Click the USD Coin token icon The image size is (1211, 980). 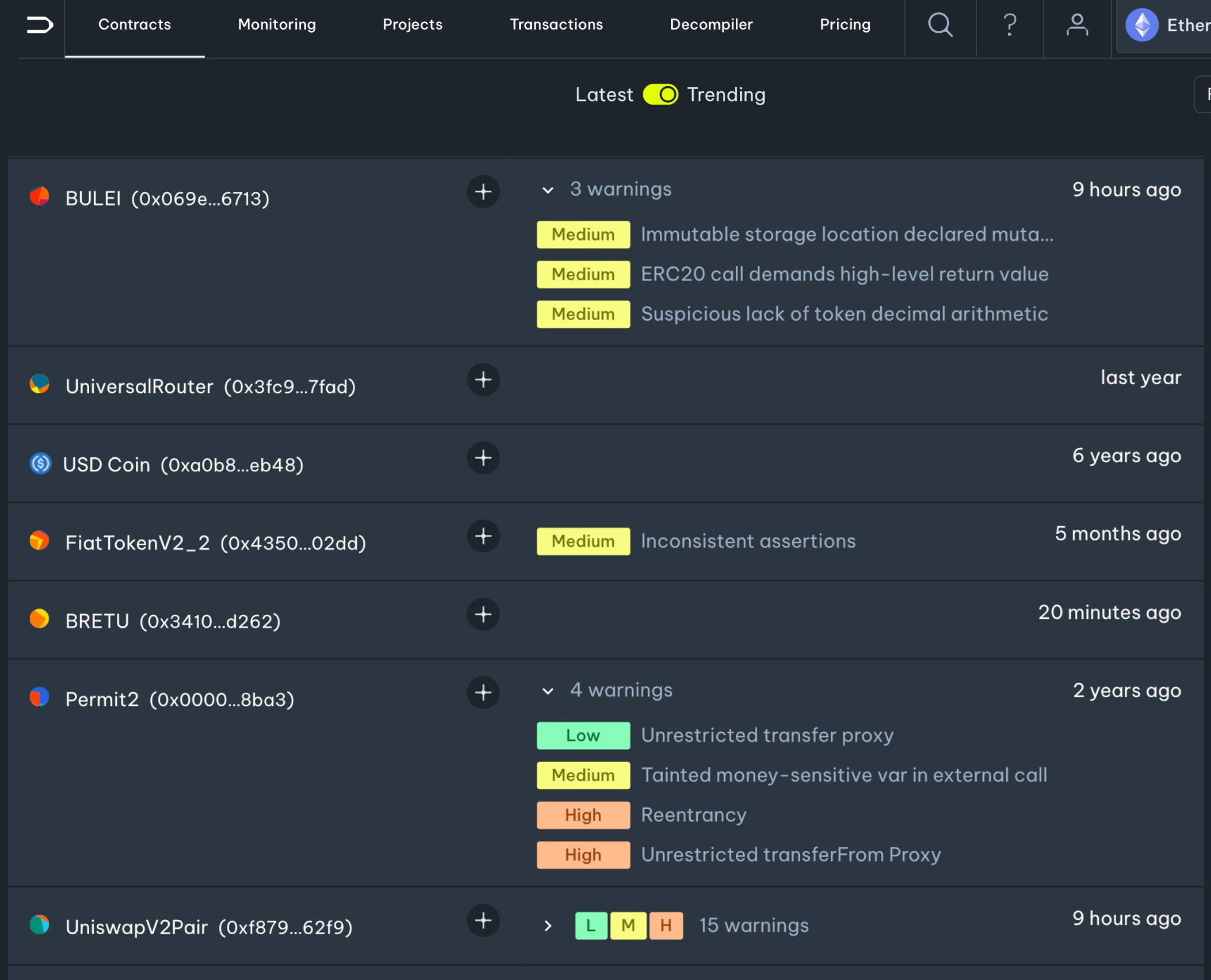(x=40, y=463)
